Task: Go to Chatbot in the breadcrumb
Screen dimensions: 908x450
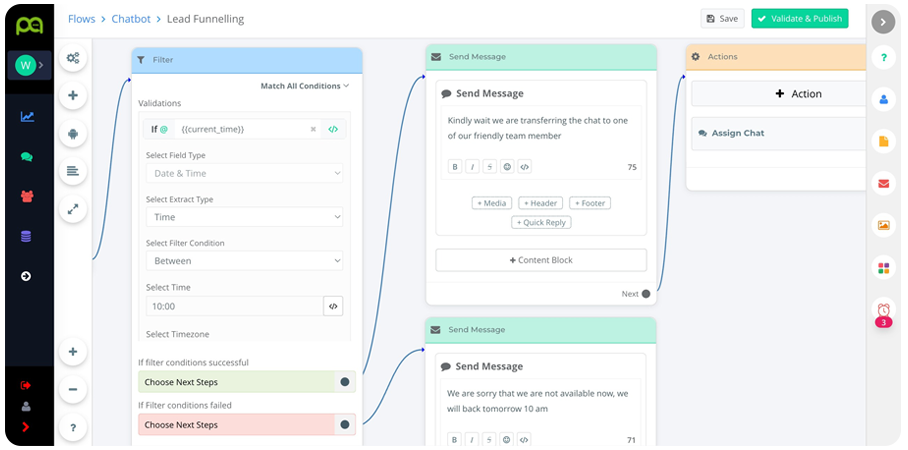Action: [131, 19]
